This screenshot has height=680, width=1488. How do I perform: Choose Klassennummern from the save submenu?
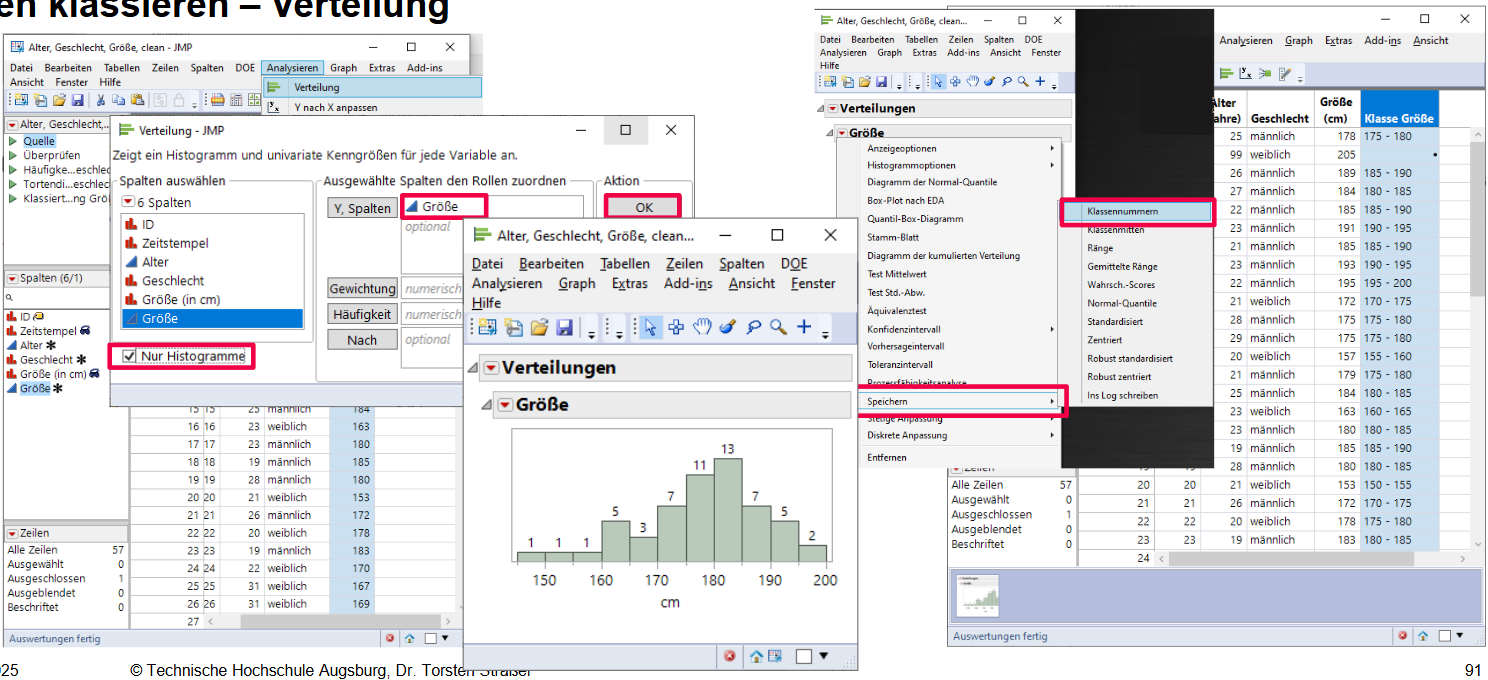[x=1135, y=212]
